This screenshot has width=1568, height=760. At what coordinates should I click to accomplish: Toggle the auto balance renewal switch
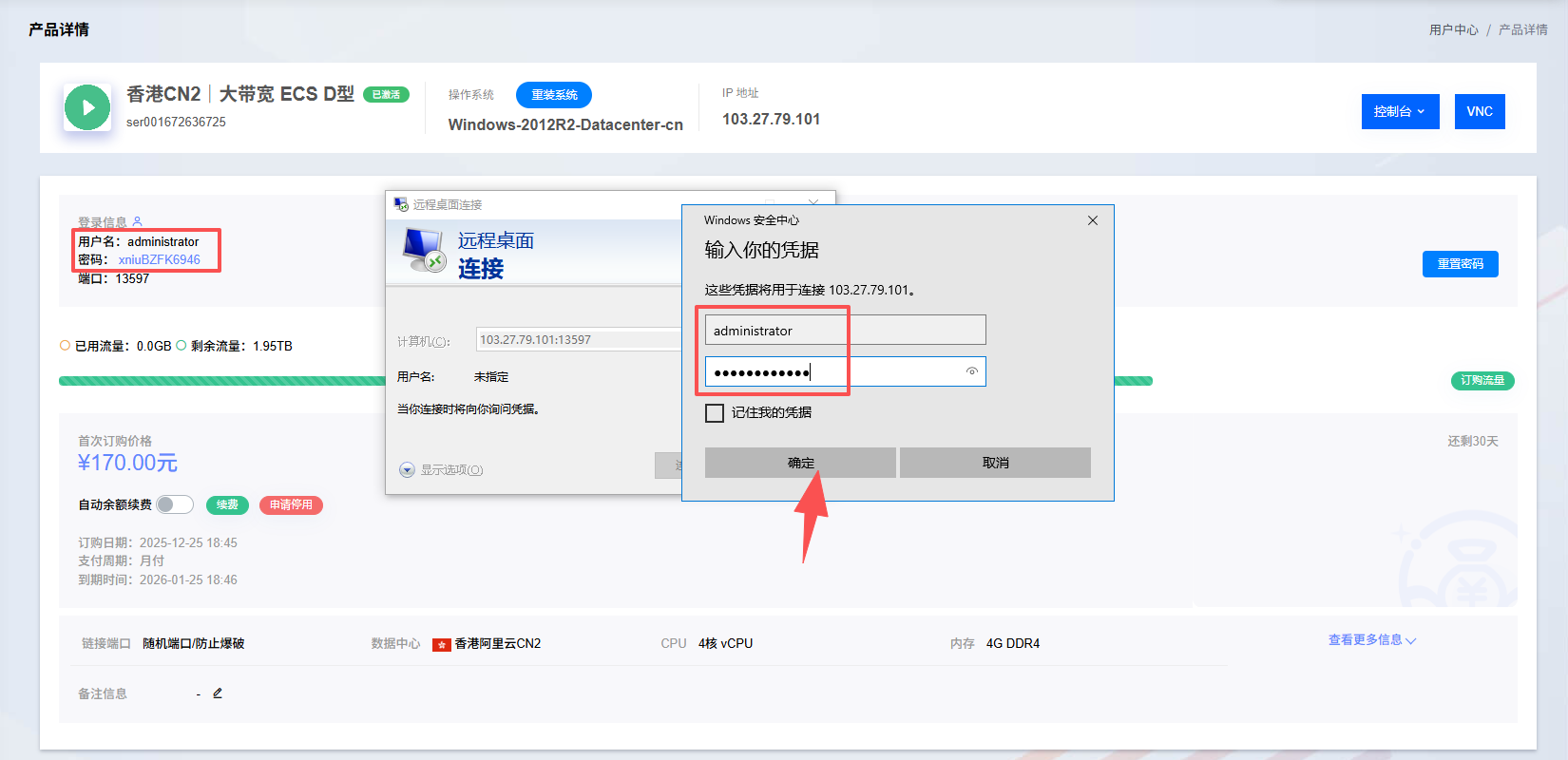coord(175,504)
